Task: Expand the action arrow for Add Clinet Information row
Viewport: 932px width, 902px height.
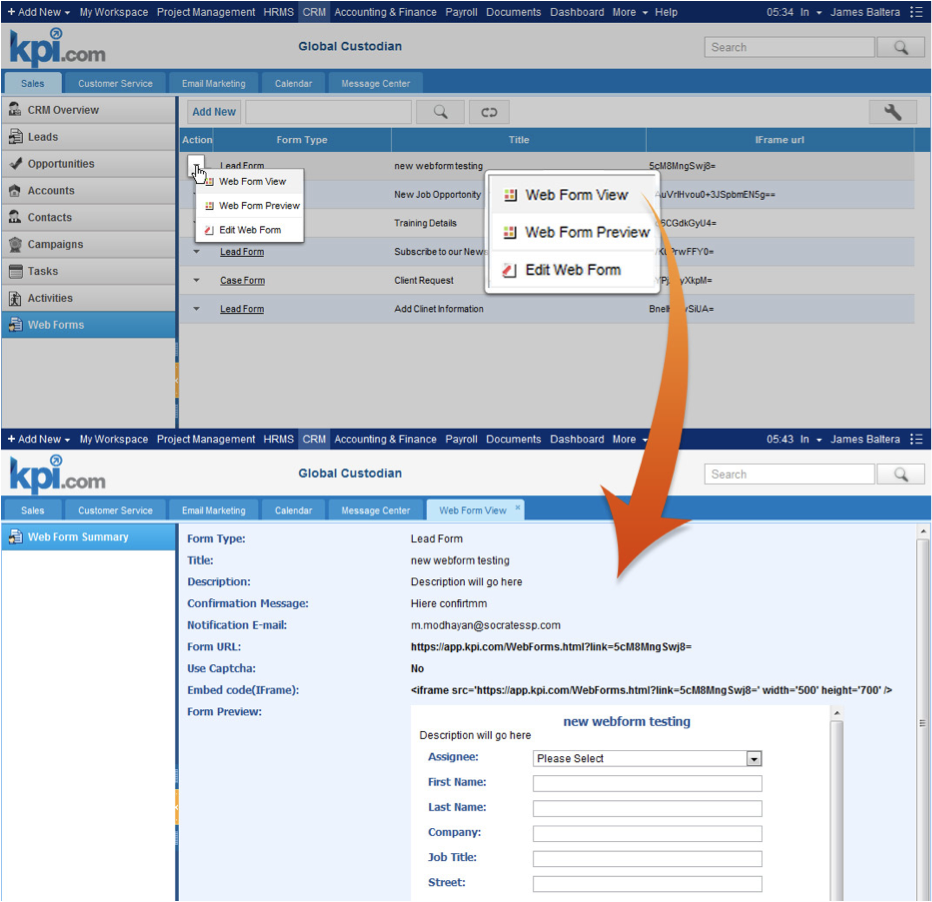Action: point(196,308)
